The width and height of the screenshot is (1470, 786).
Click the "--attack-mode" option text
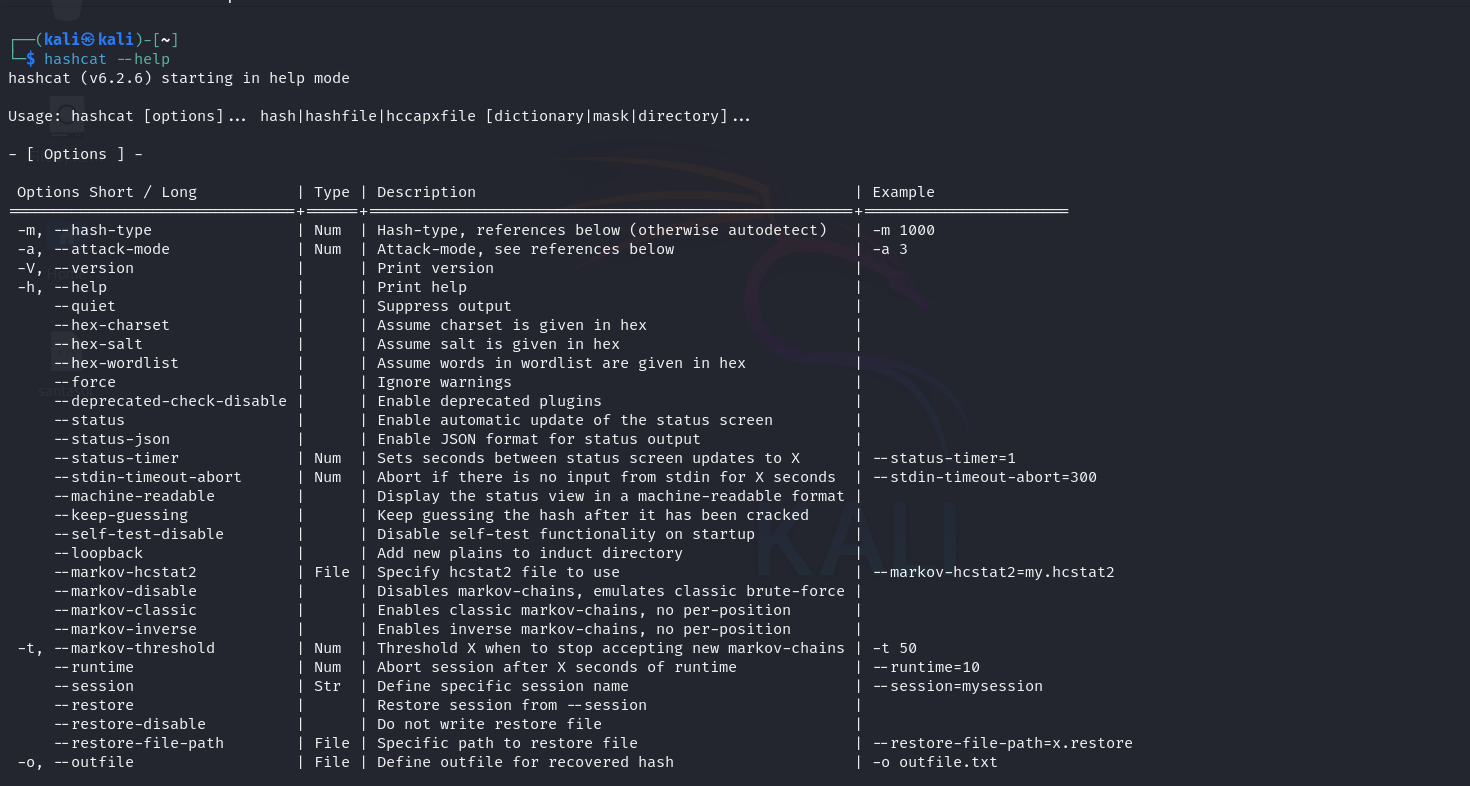(112, 249)
